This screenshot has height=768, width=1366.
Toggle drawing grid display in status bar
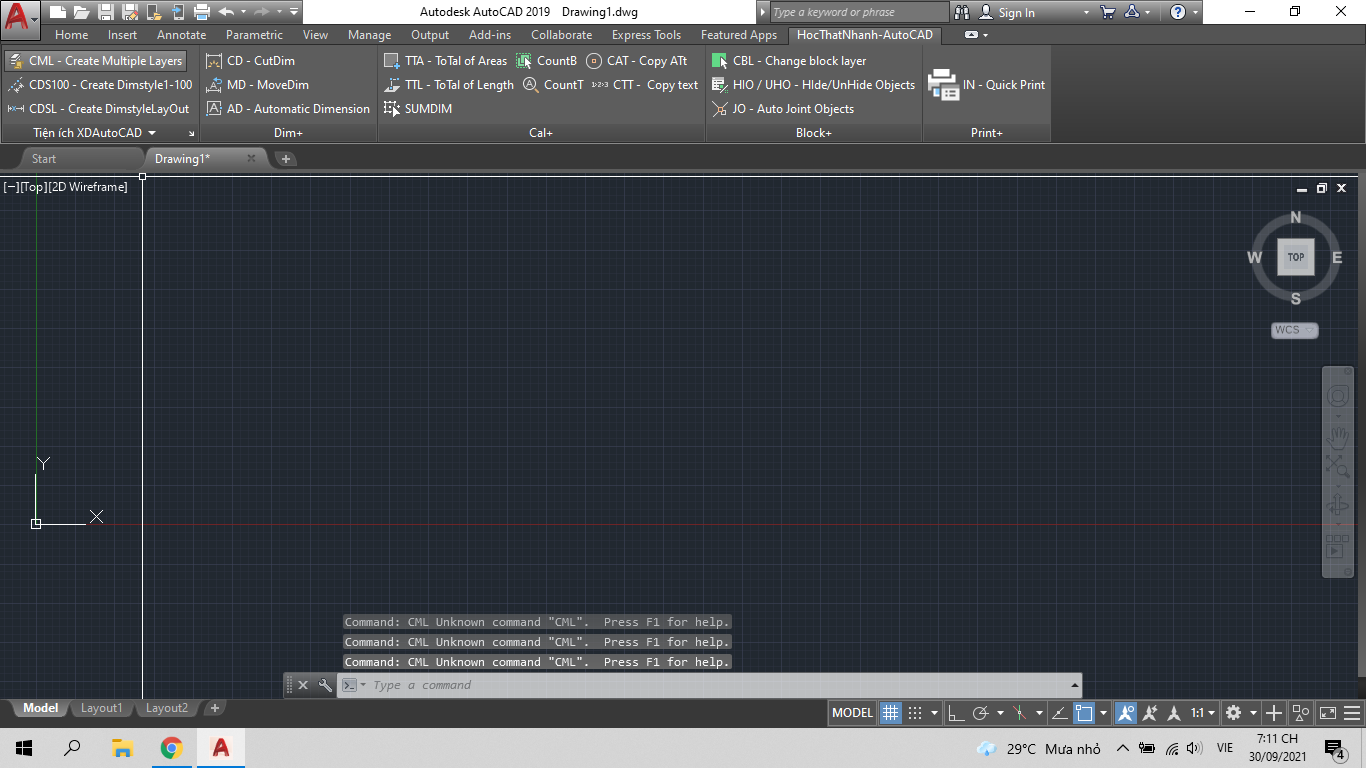(x=890, y=713)
